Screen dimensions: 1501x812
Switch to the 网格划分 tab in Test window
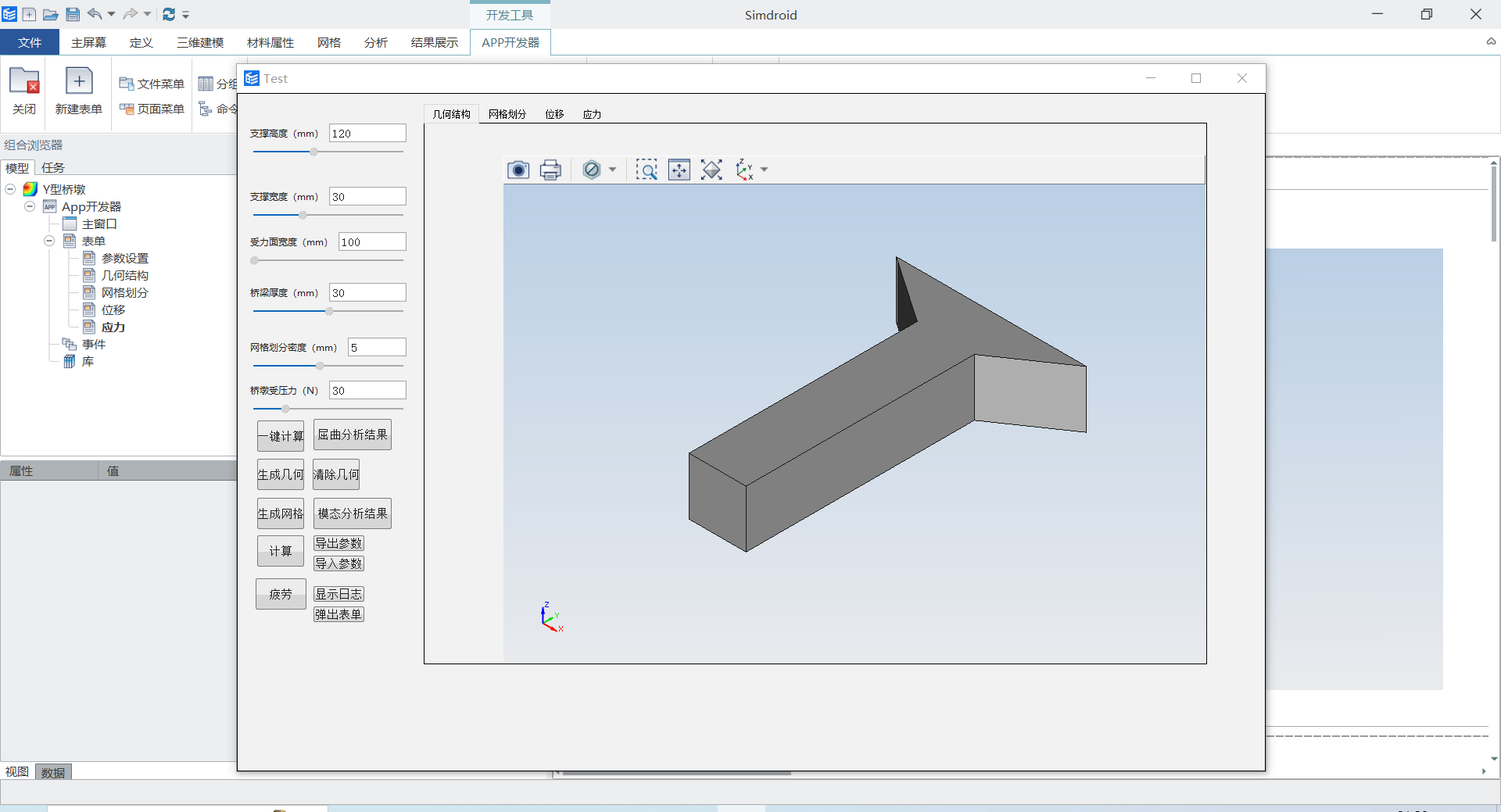pyautogui.click(x=507, y=114)
